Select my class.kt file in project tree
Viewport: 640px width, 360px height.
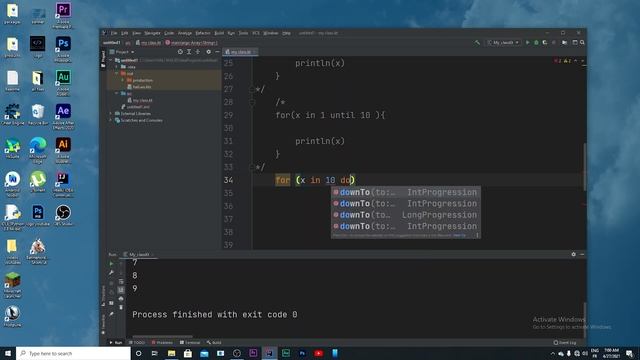(x=140, y=100)
